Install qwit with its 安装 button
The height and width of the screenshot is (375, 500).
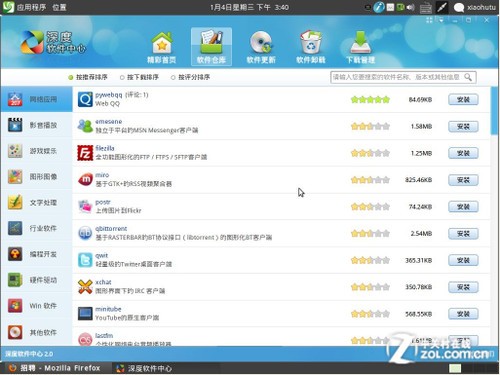[463, 260]
